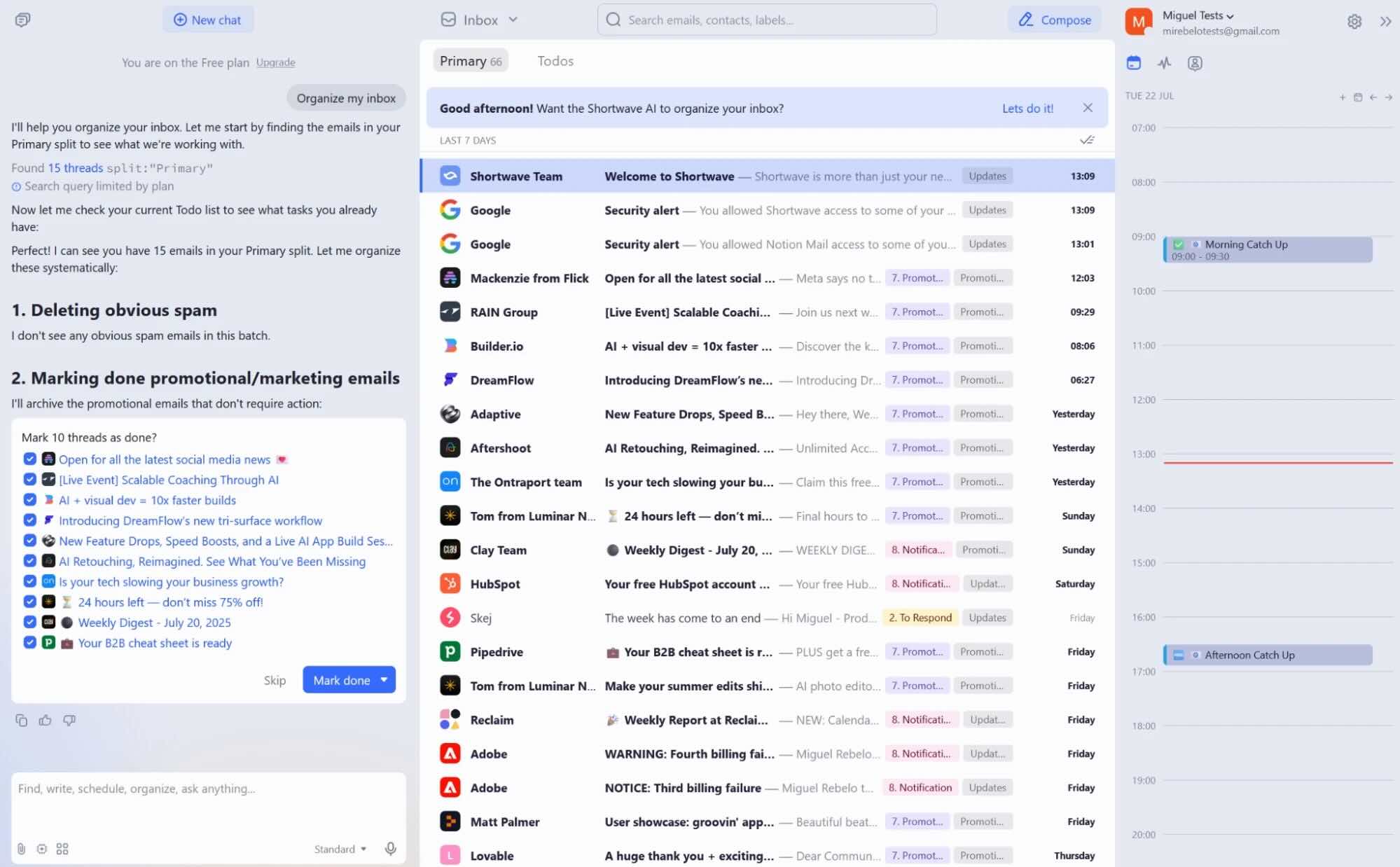Click 'Lets do it!' in the banner
Viewport: 1400px width, 867px height.
(x=1027, y=108)
